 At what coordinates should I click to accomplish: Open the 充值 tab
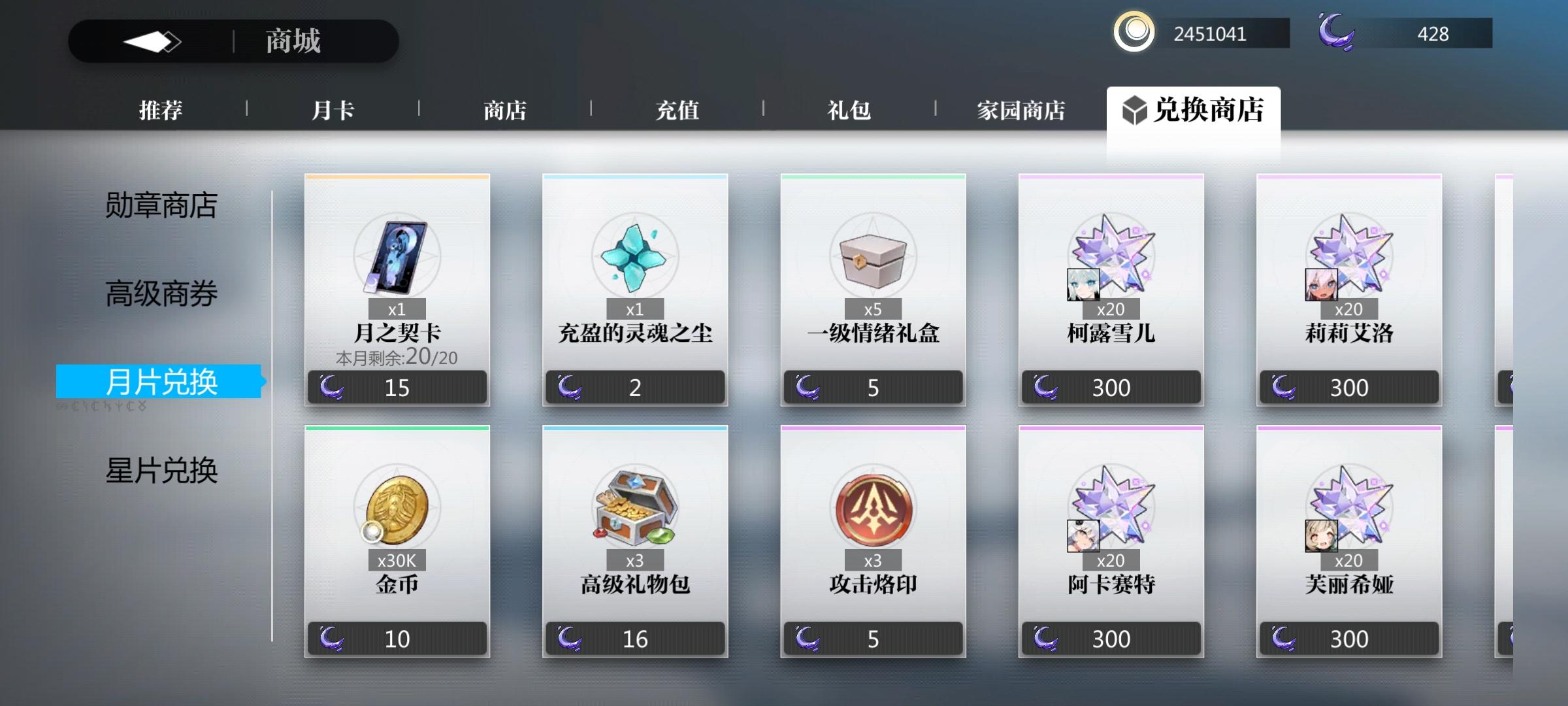[x=677, y=110]
